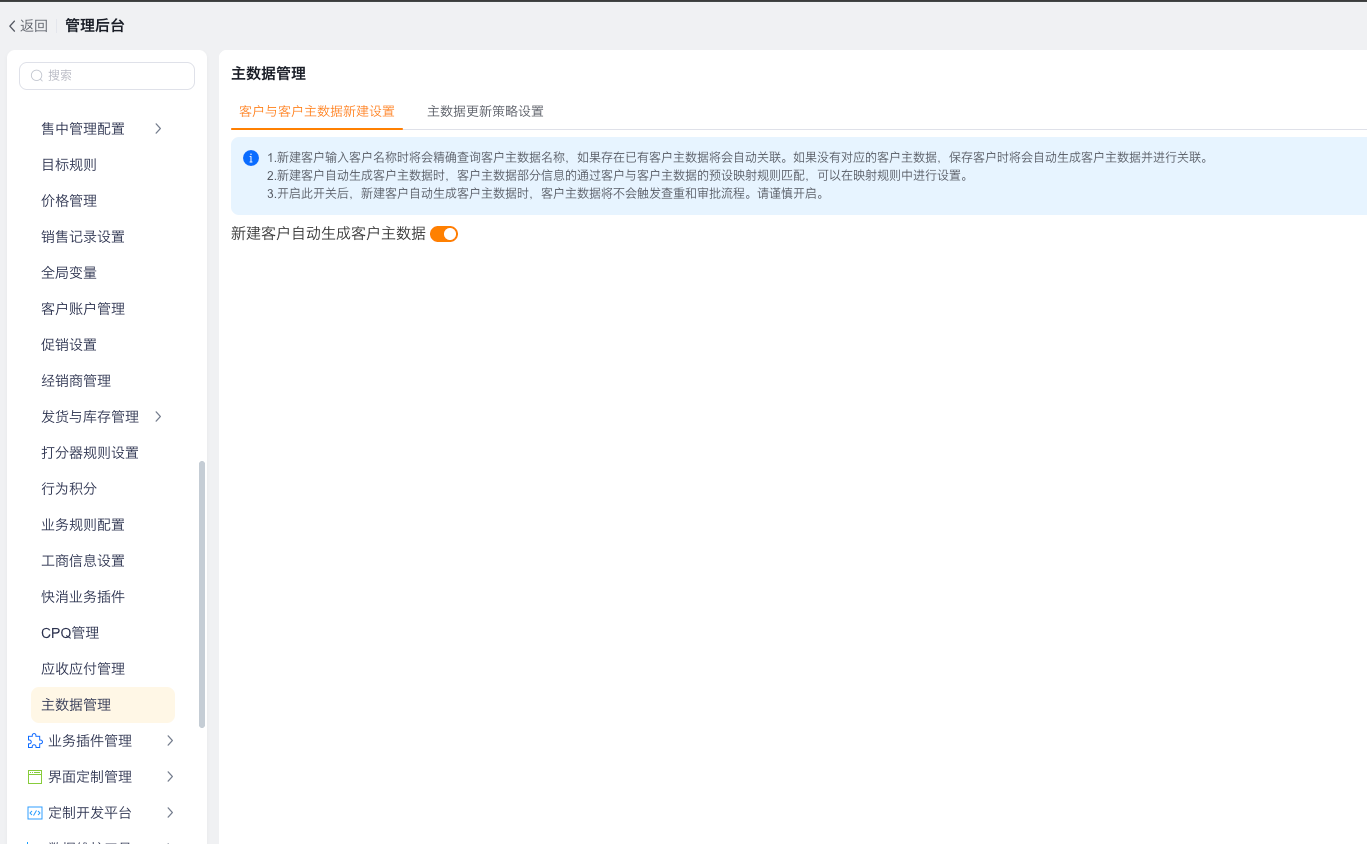Toggle 新建客户自动生成客户主数据 switch off
Screen dimensions: 1367x844
pos(444,234)
